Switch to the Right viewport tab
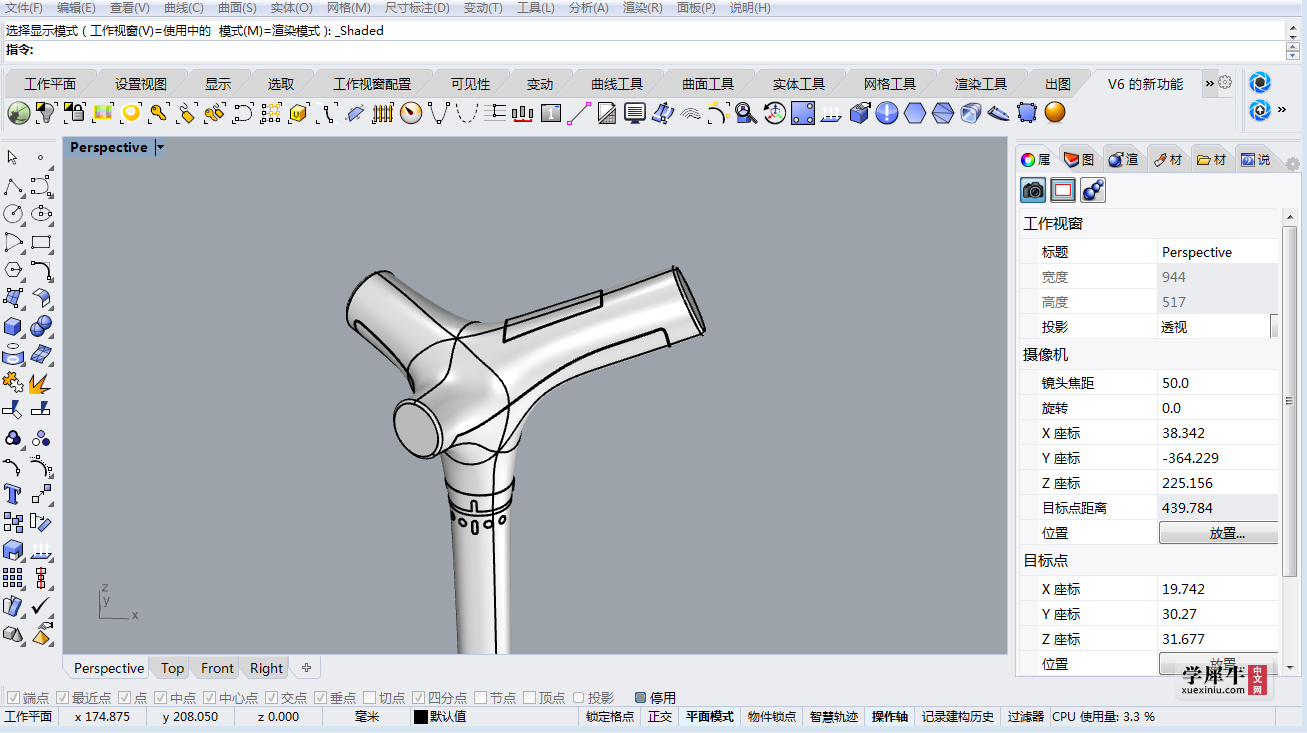Screen dimensions: 1307x733 266,668
